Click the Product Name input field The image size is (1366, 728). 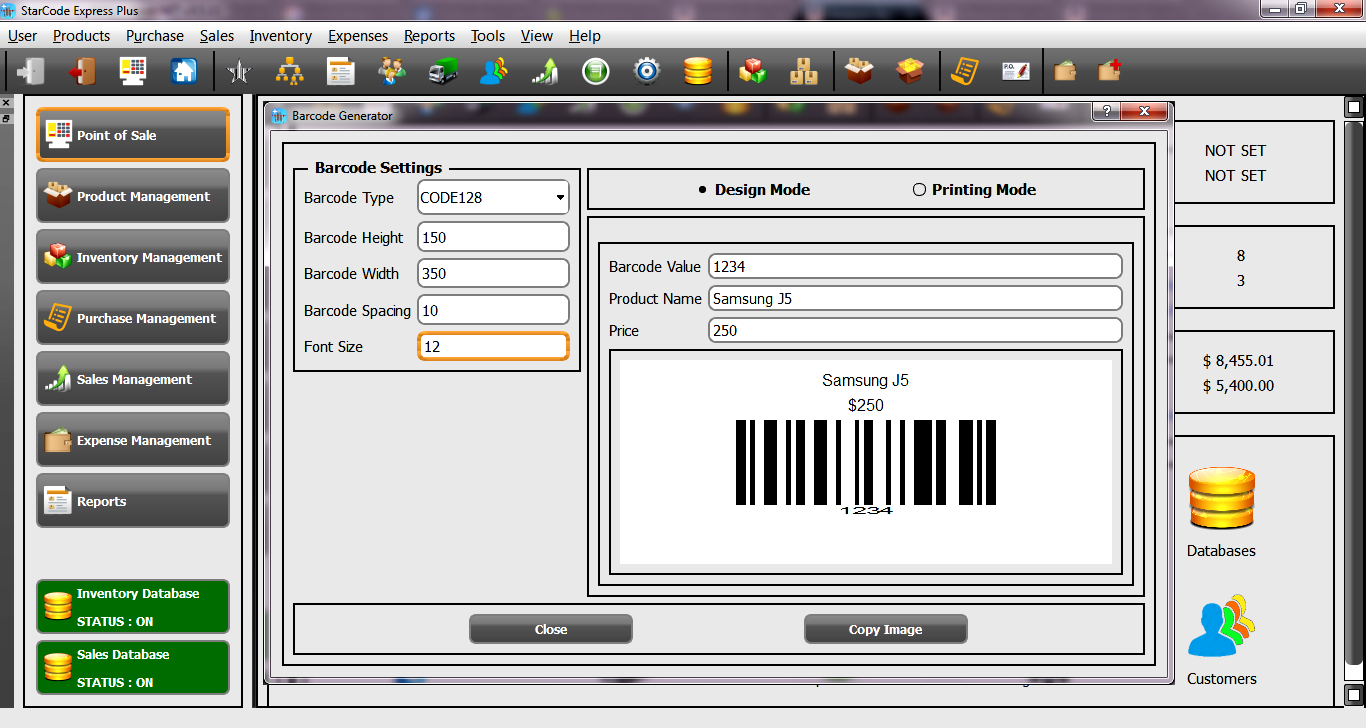click(915, 298)
